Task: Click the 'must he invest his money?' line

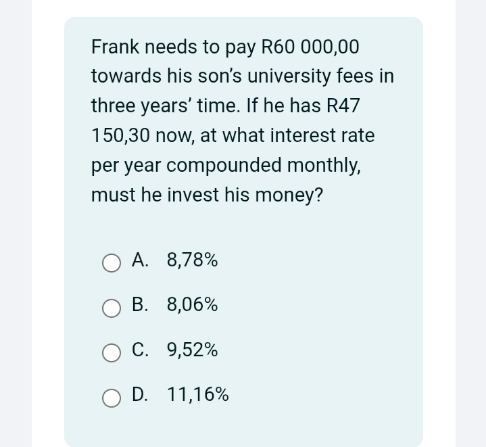Action: (x=207, y=195)
